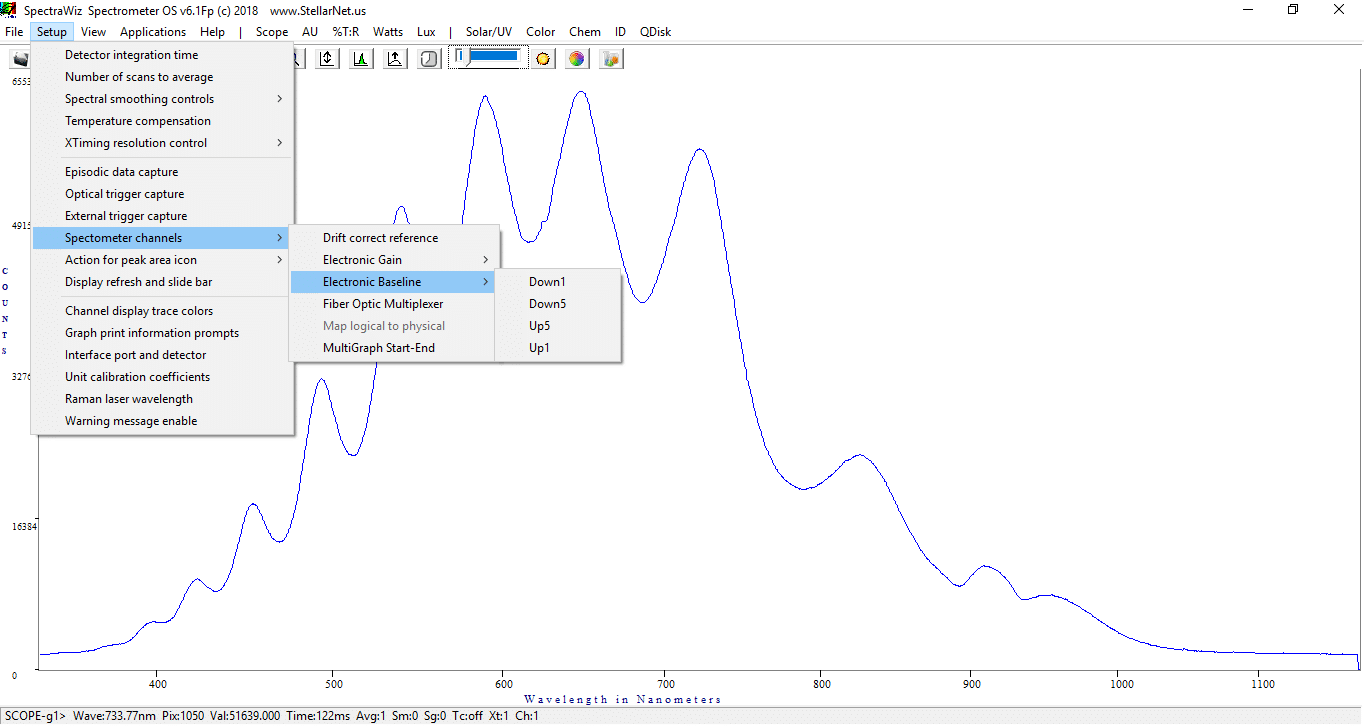The width and height of the screenshot is (1364, 727).
Task: Click the peak with up-arrow toolbar icon
Action: pos(395,59)
